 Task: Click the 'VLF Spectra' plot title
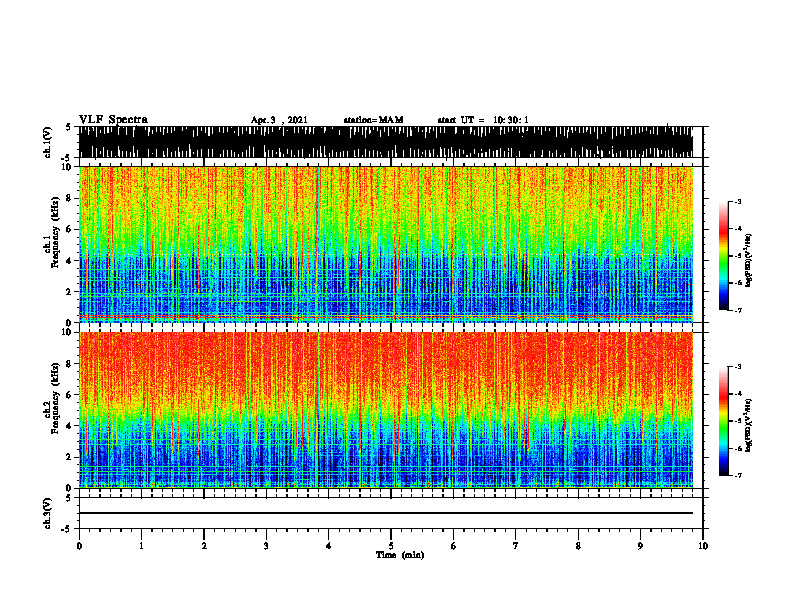pyautogui.click(x=113, y=120)
